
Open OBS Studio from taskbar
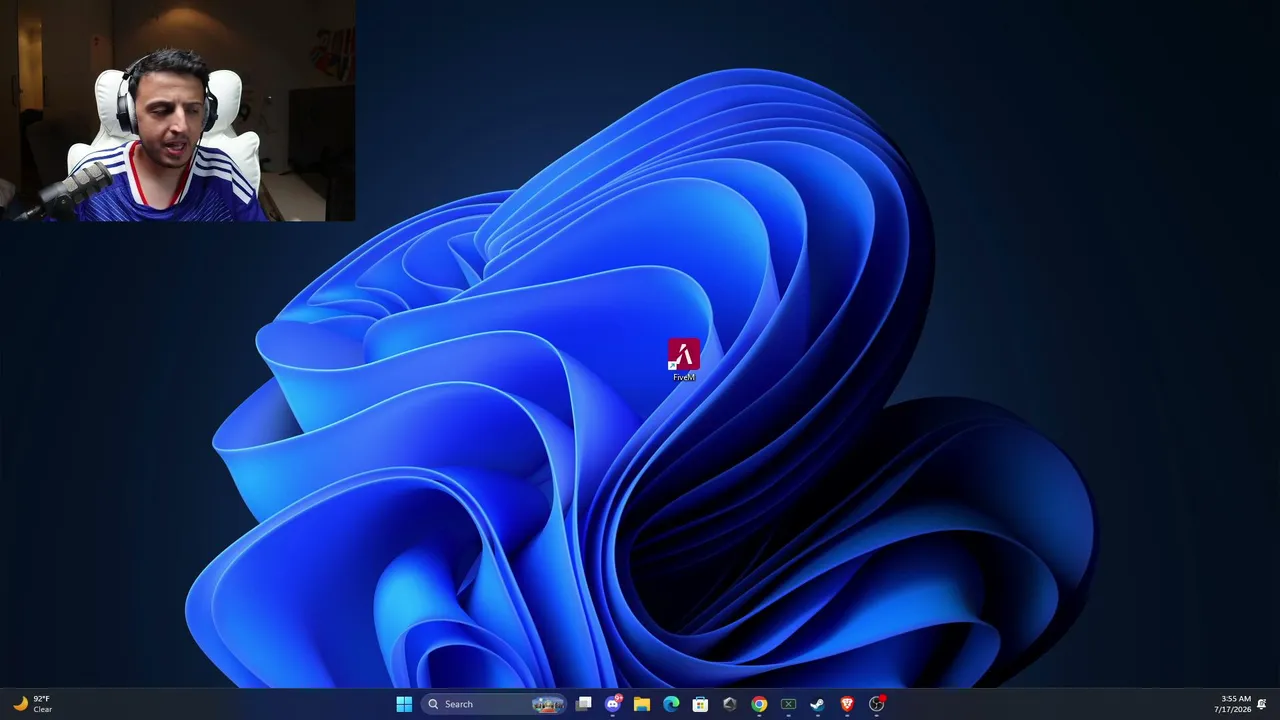[876, 704]
